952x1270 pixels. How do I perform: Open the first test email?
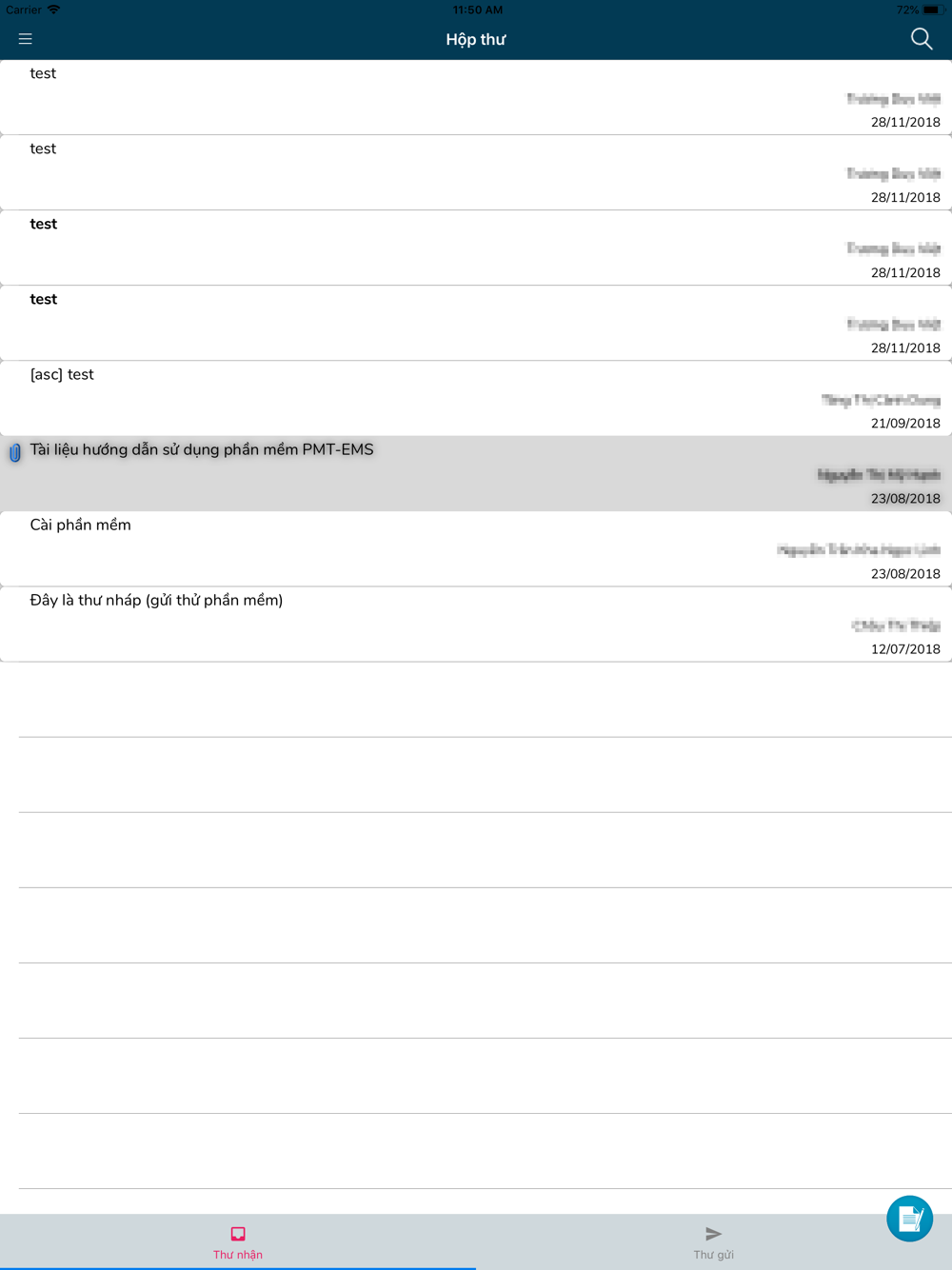pyautogui.click(x=476, y=97)
